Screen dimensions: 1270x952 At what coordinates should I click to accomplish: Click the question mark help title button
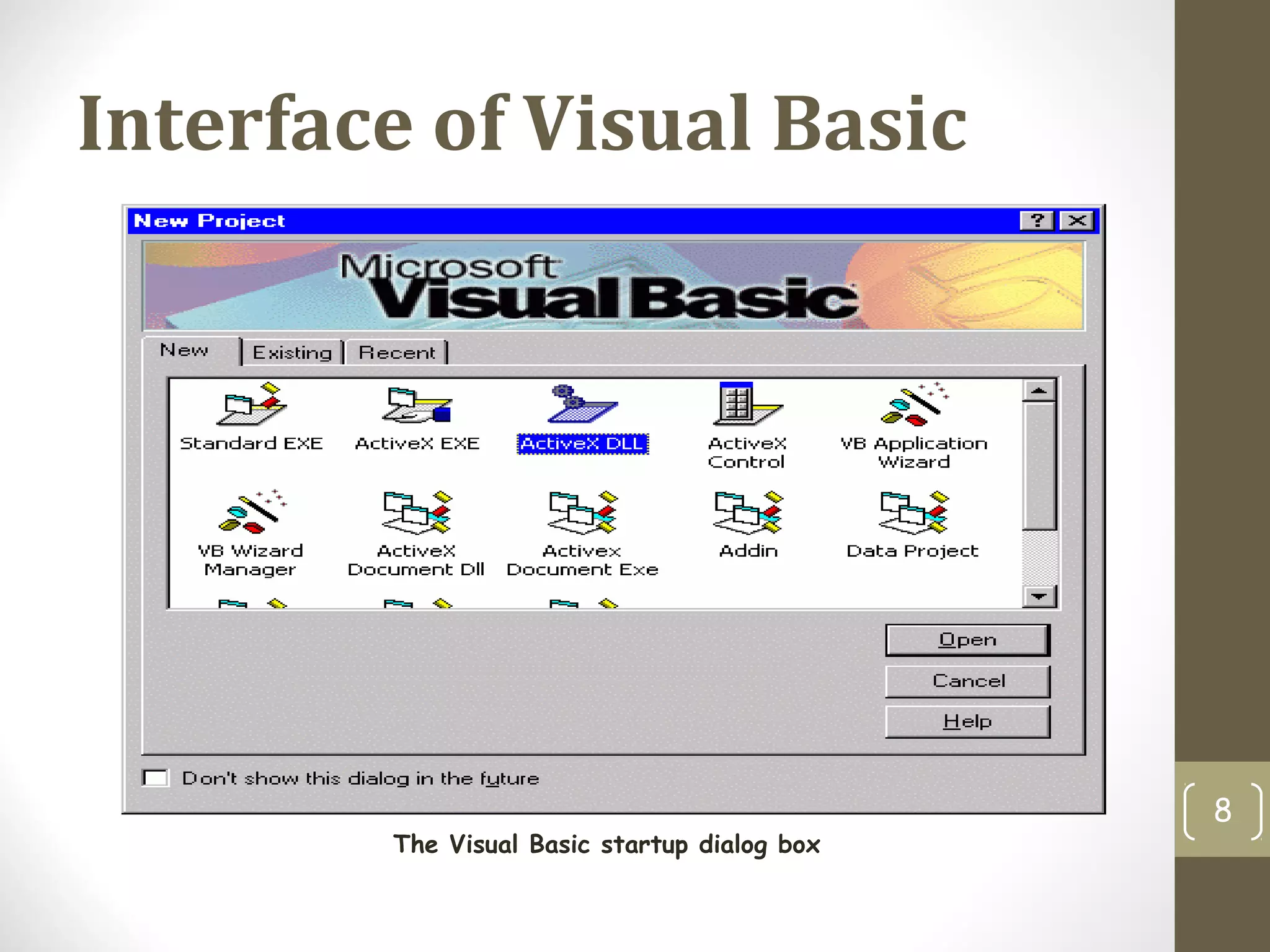(1037, 221)
